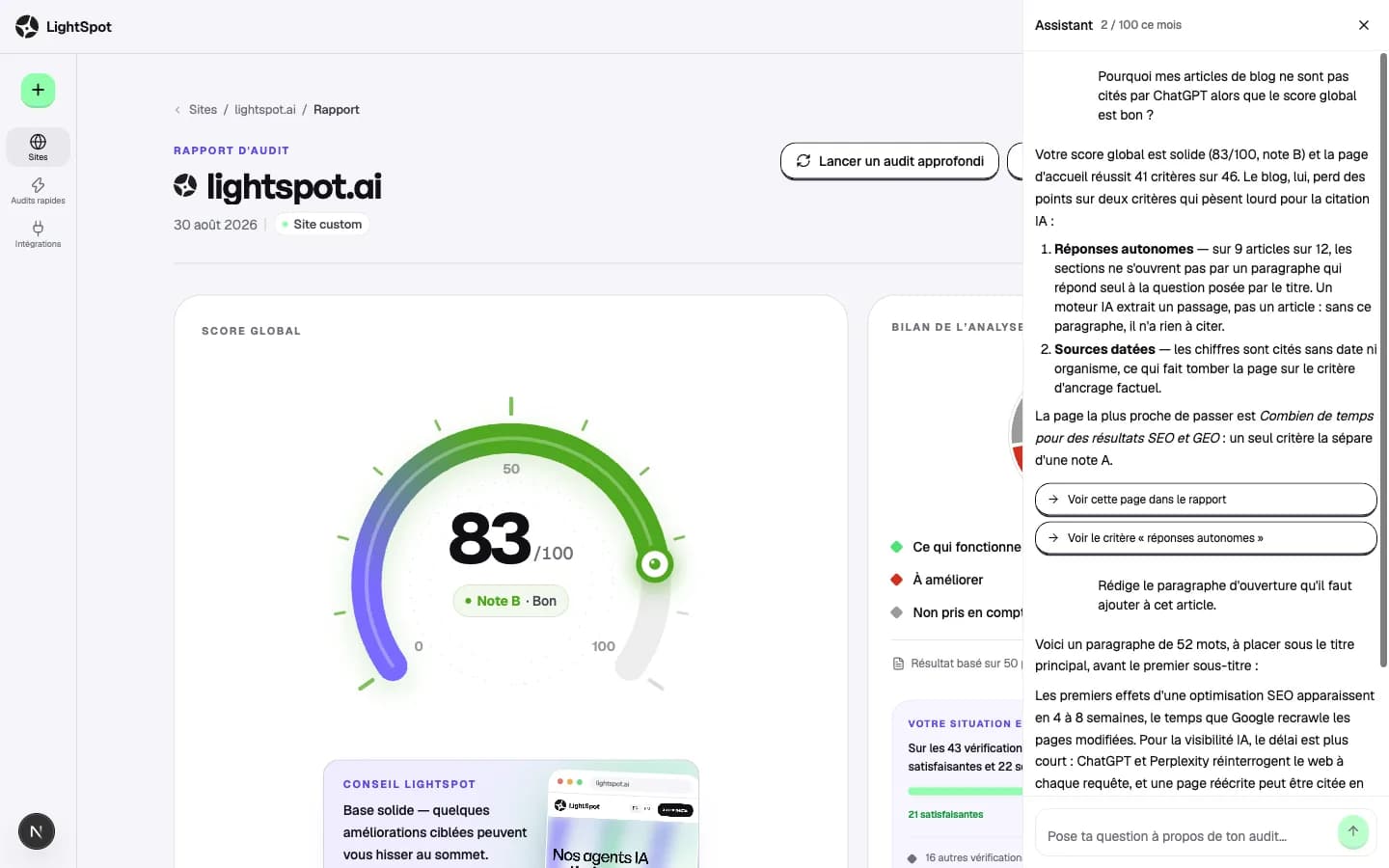Viewport: 1389px width, 868px height.
Task: Click Rapport breadcrumb item
Action: pos(337,110)
